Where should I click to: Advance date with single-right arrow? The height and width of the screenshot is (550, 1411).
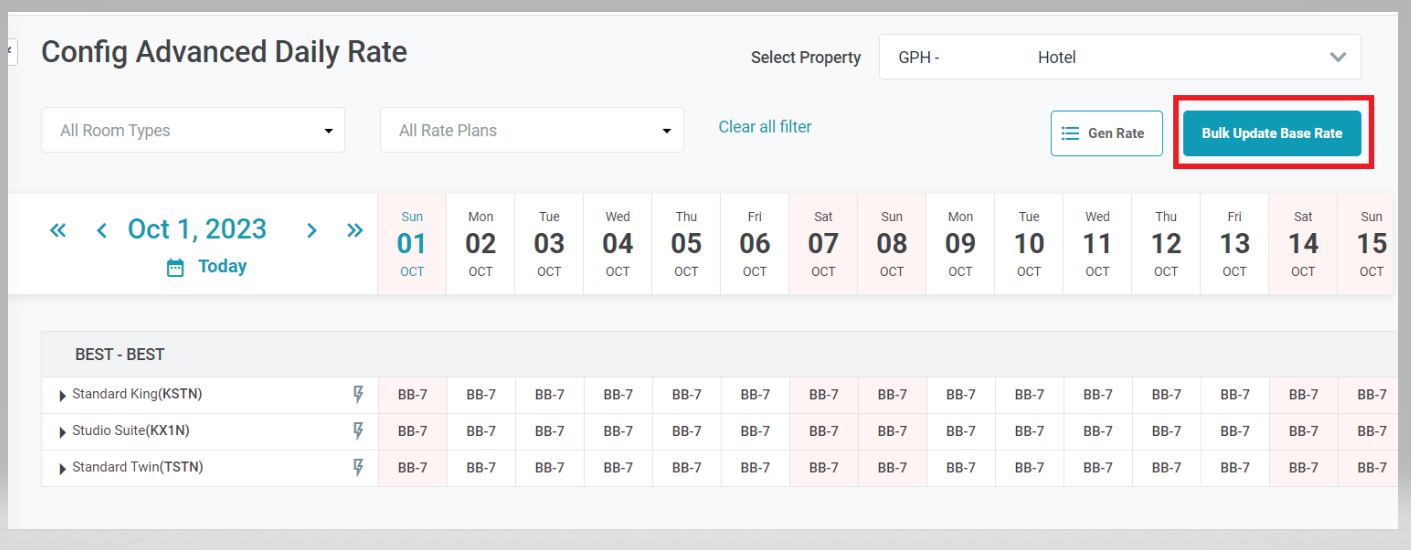(312, 230)
